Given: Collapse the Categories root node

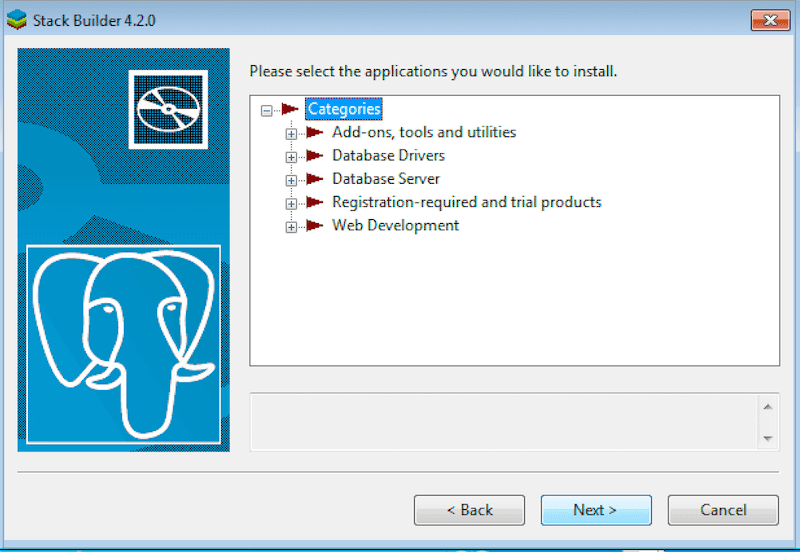Looking at the screenshot, I should point(266,110).
